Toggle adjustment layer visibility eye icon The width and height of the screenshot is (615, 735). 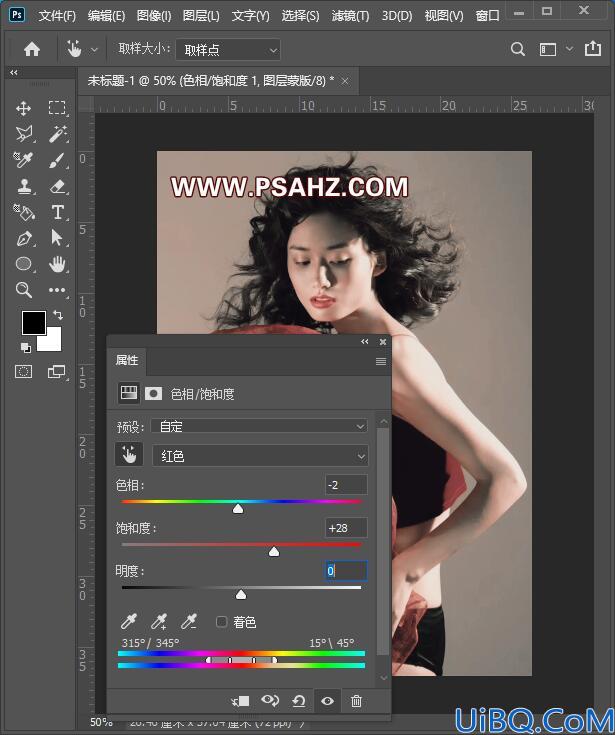327,701
